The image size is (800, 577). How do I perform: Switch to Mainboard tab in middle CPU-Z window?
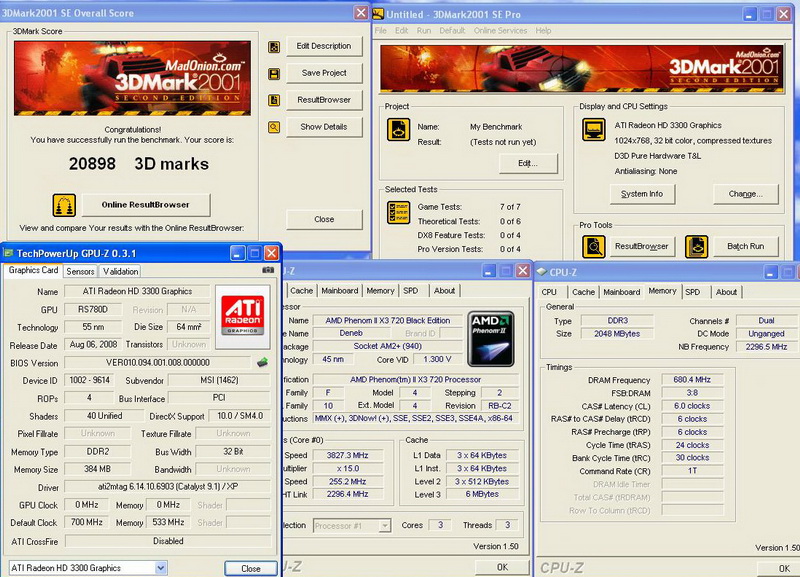click(340, 291)
